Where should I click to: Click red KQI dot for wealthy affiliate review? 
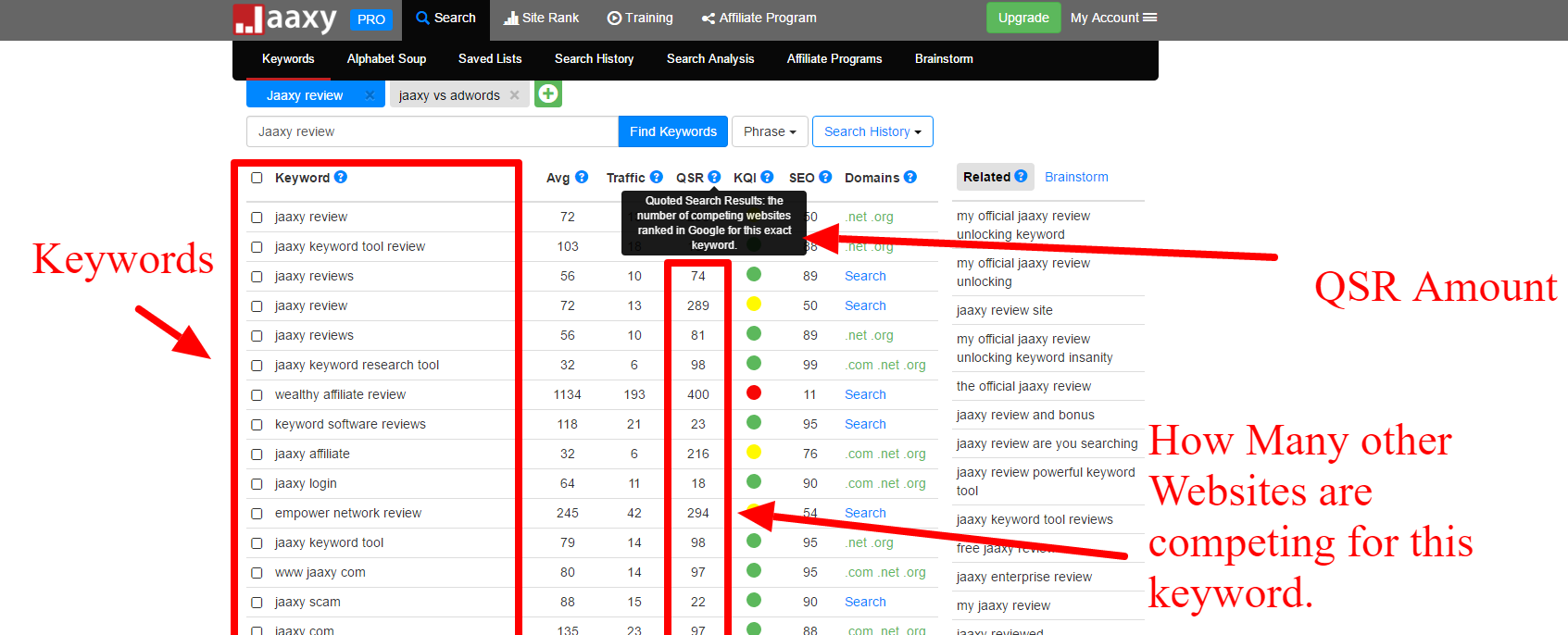point(754,392)
